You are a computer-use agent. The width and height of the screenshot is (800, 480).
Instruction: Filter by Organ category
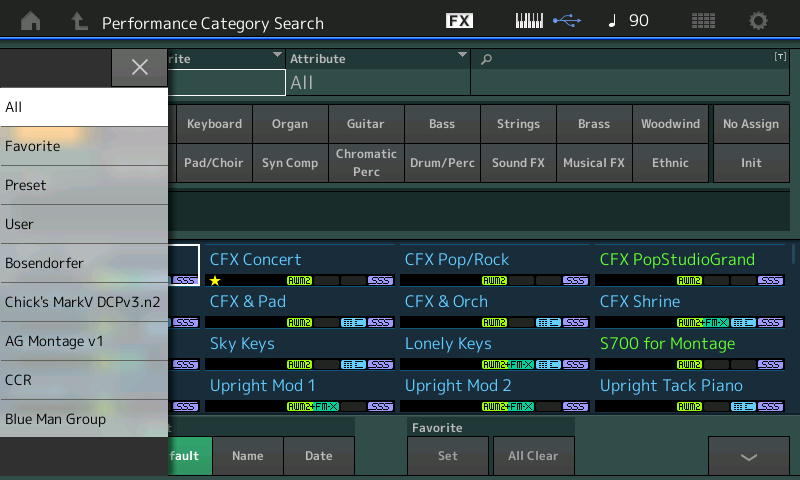290,124
